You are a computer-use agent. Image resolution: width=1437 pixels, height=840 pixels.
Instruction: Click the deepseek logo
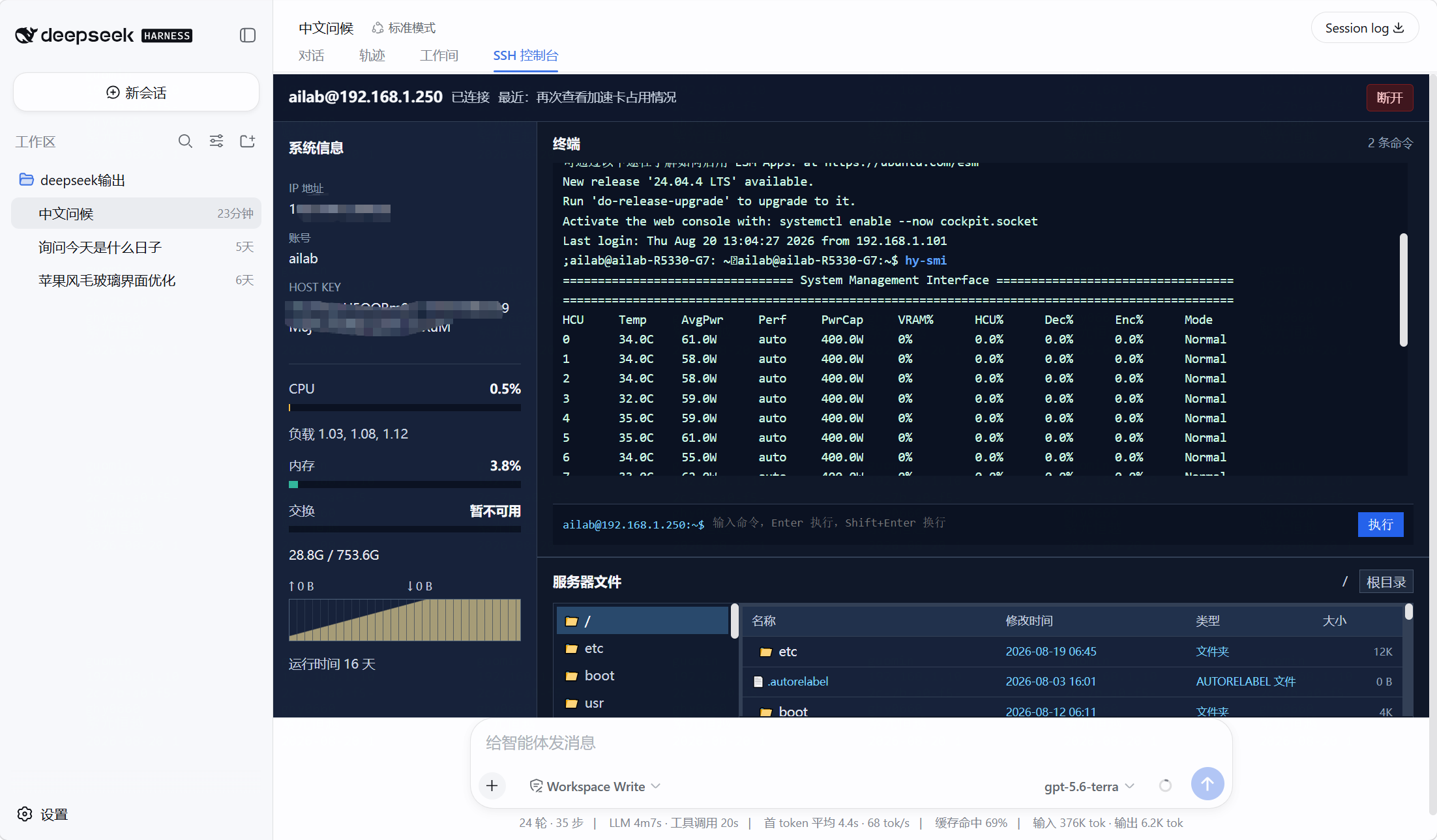104,35
